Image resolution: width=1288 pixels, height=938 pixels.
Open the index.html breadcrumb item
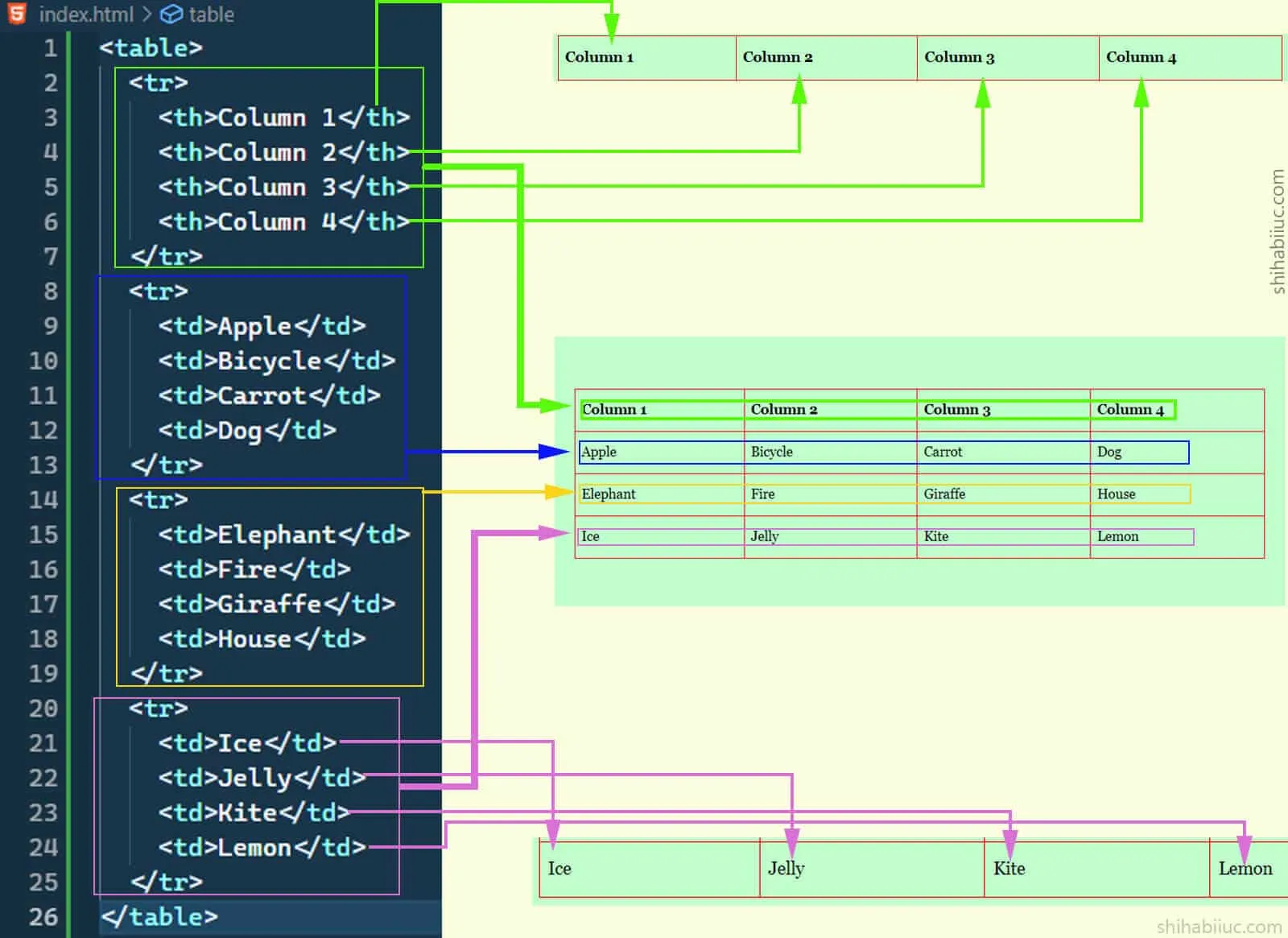point(85,14)
